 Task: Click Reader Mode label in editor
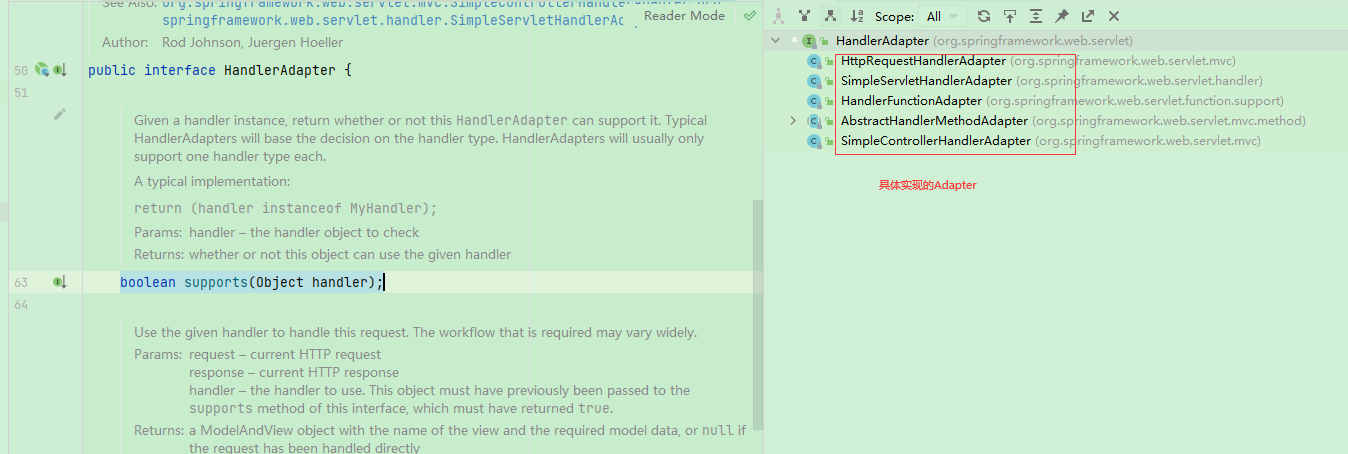(x=684, y=16)
